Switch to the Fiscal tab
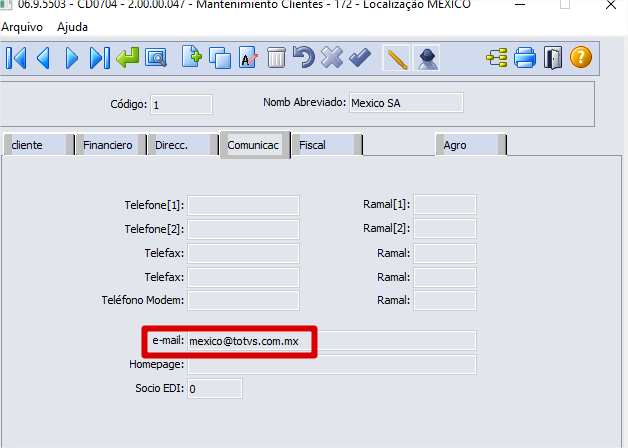Screen dimensions: 628x448 (x=327, y=145)
